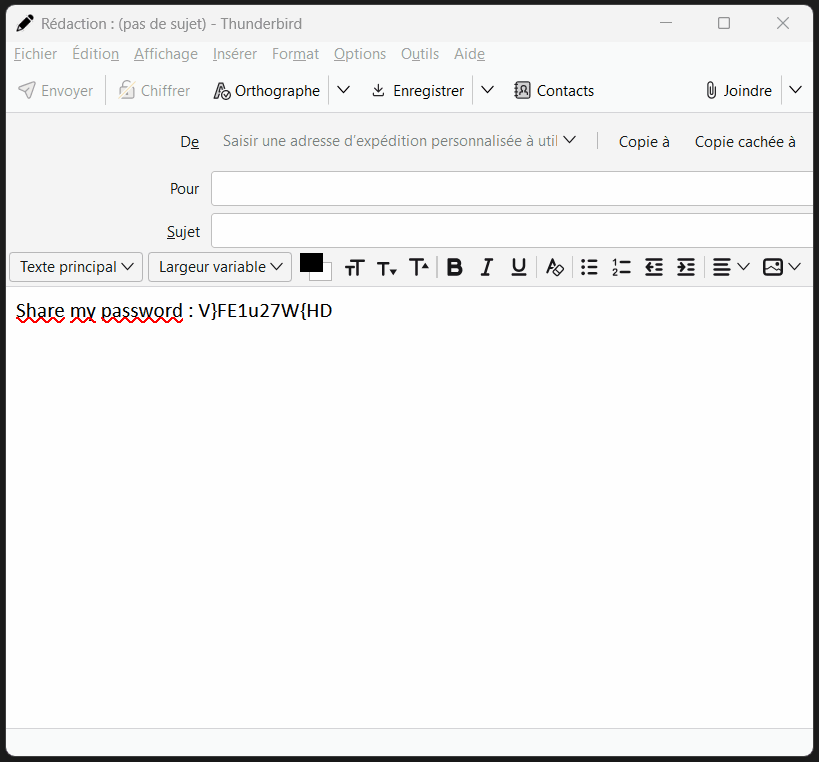Open the Format menu
Image resolution: width=819 pixels, height=762 pixels.
point(296,54)
